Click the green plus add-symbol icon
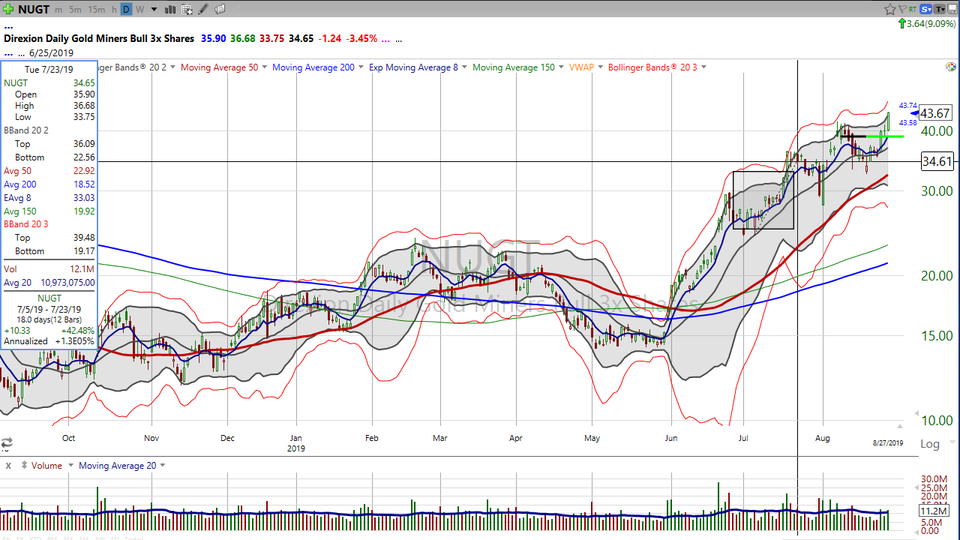The image size is (960, 540). [x=9, y=9]
